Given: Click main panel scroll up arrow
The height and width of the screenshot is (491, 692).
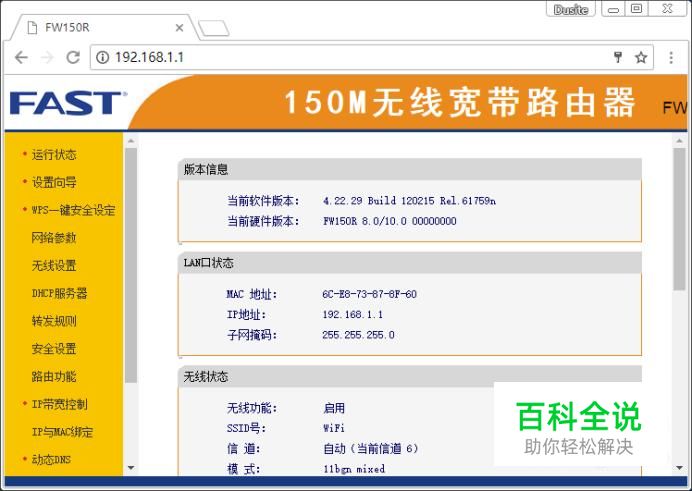Looking at the screenshot, I should 680,141.
